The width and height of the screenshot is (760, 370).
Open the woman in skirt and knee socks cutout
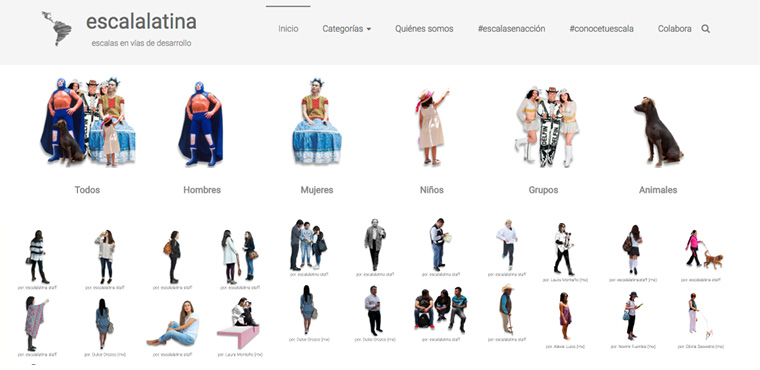pos(633,249)
